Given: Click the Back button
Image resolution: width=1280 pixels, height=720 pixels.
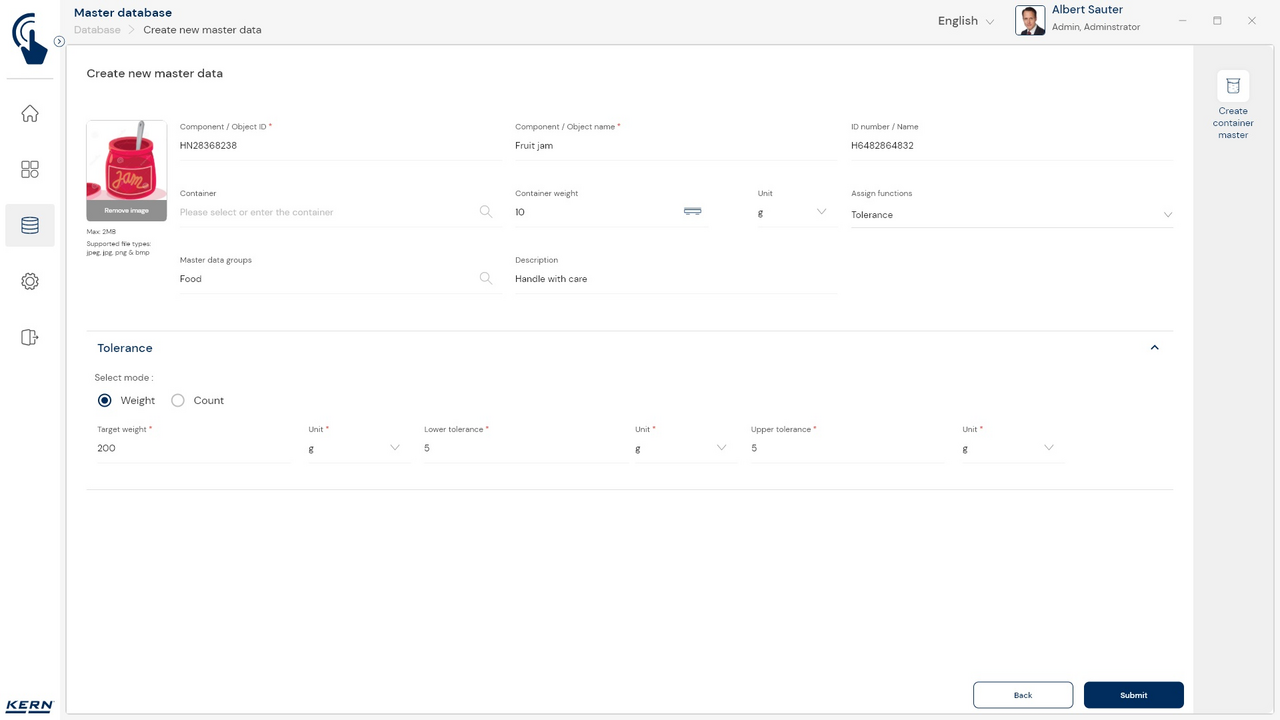Looking at the screenshot, I should point(1022,695).
